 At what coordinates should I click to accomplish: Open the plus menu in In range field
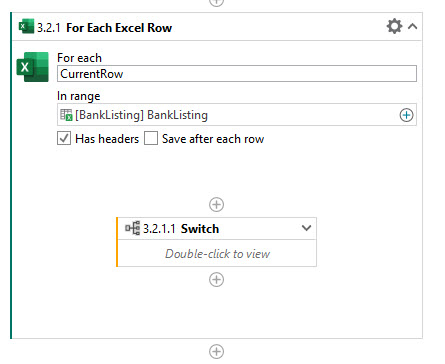(x=406, y=115)
